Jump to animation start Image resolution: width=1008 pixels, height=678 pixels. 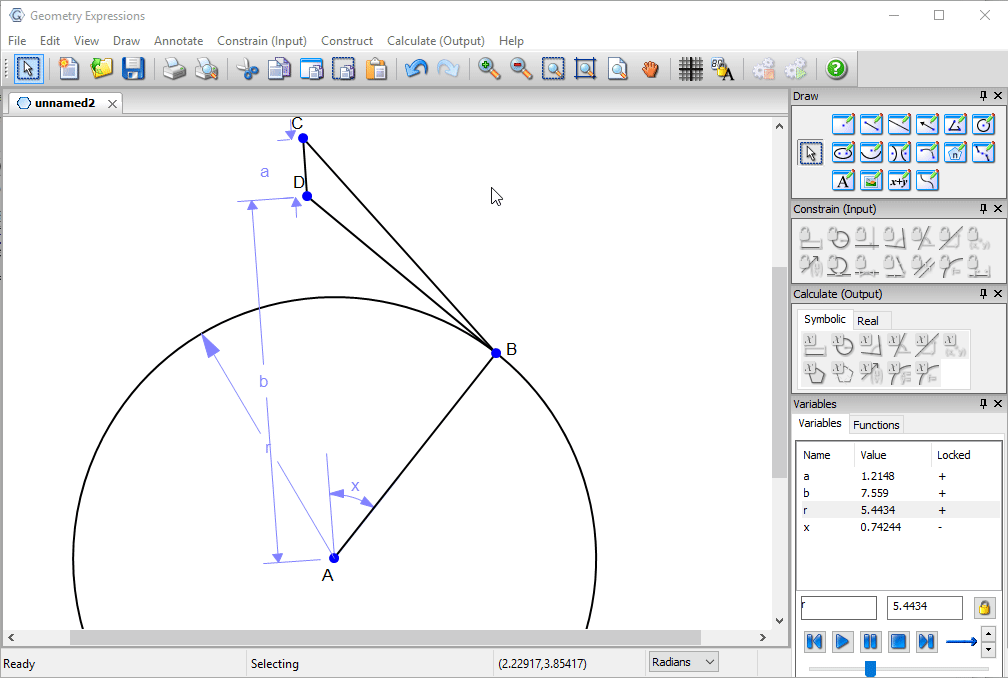pyautogui.click(x=814, y=641)
